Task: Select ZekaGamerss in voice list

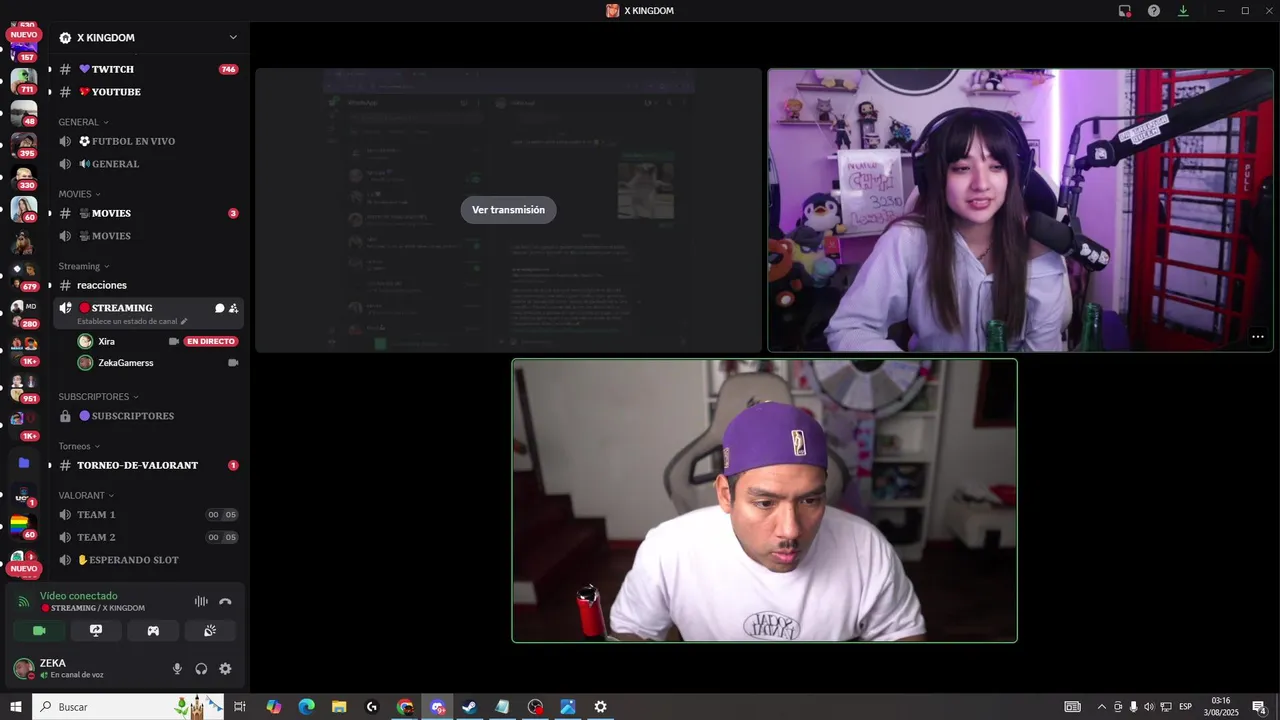Action: 158,363
